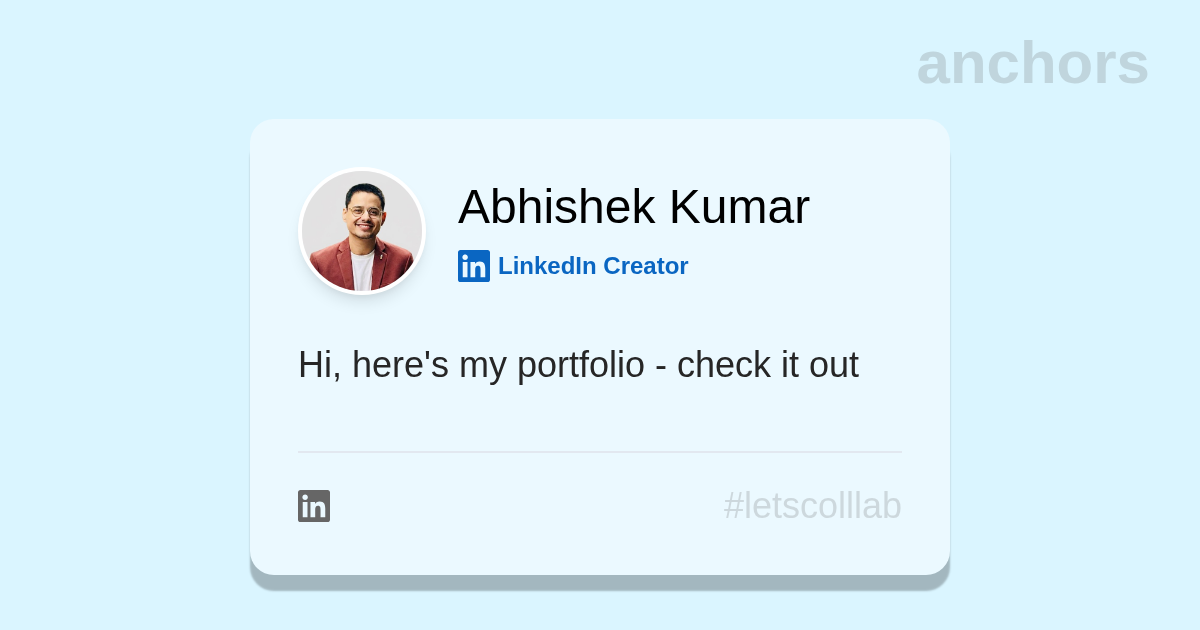Click Abhishek Kumar's circular profile photo

click(x=362, y=231)
